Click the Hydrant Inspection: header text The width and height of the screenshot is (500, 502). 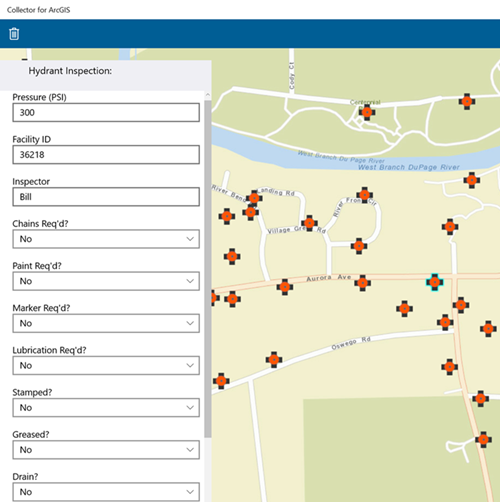70,71
